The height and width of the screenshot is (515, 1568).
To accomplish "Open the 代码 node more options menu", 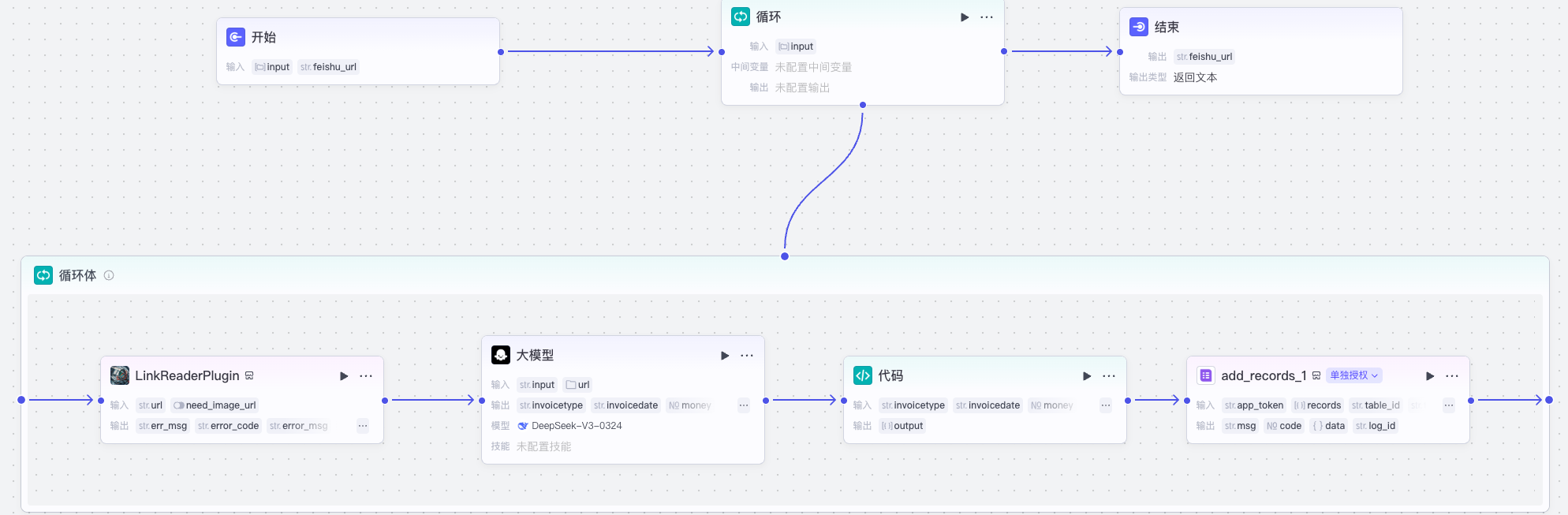I will pos(1109,376).
